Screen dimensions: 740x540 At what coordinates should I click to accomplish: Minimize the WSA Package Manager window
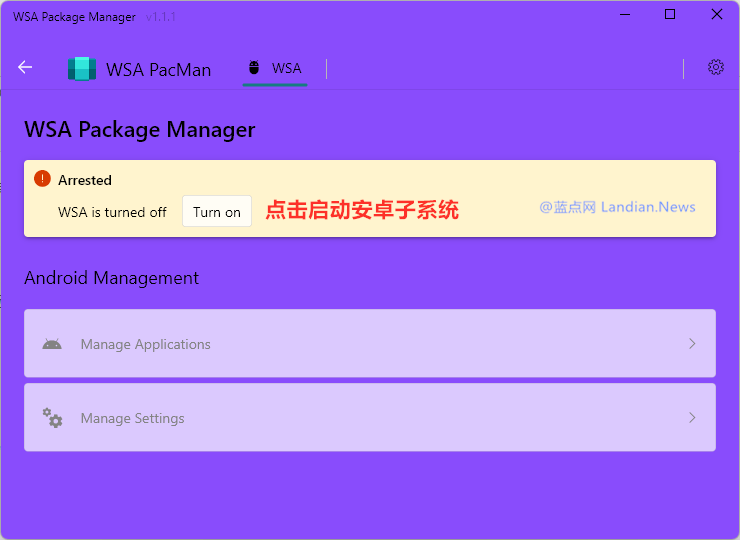coord(625,15)
